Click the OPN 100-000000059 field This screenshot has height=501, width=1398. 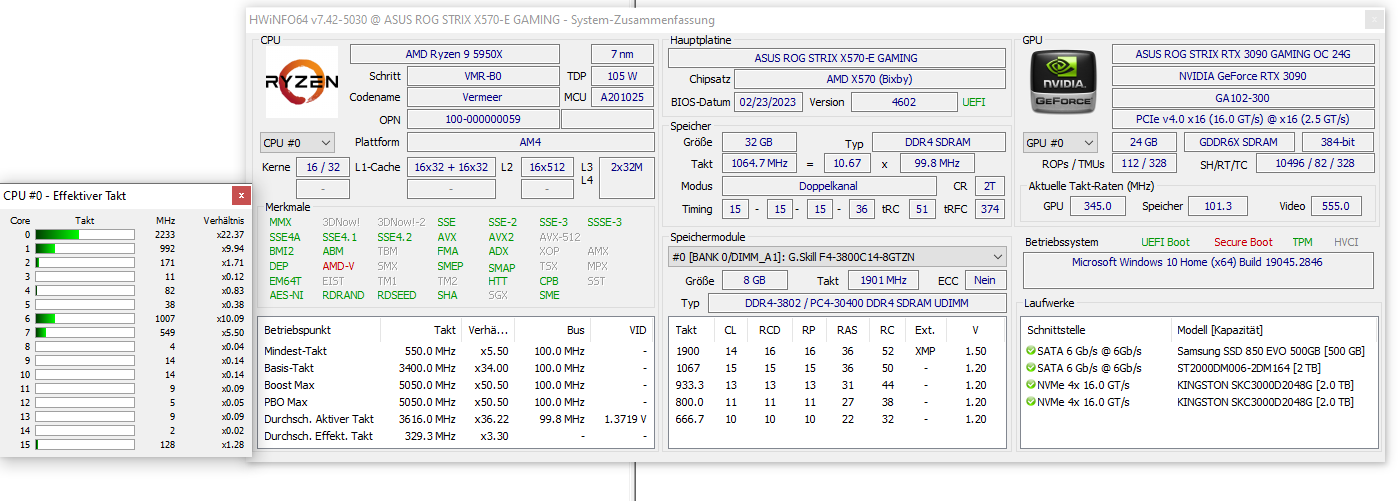click(x=483, y=119)
